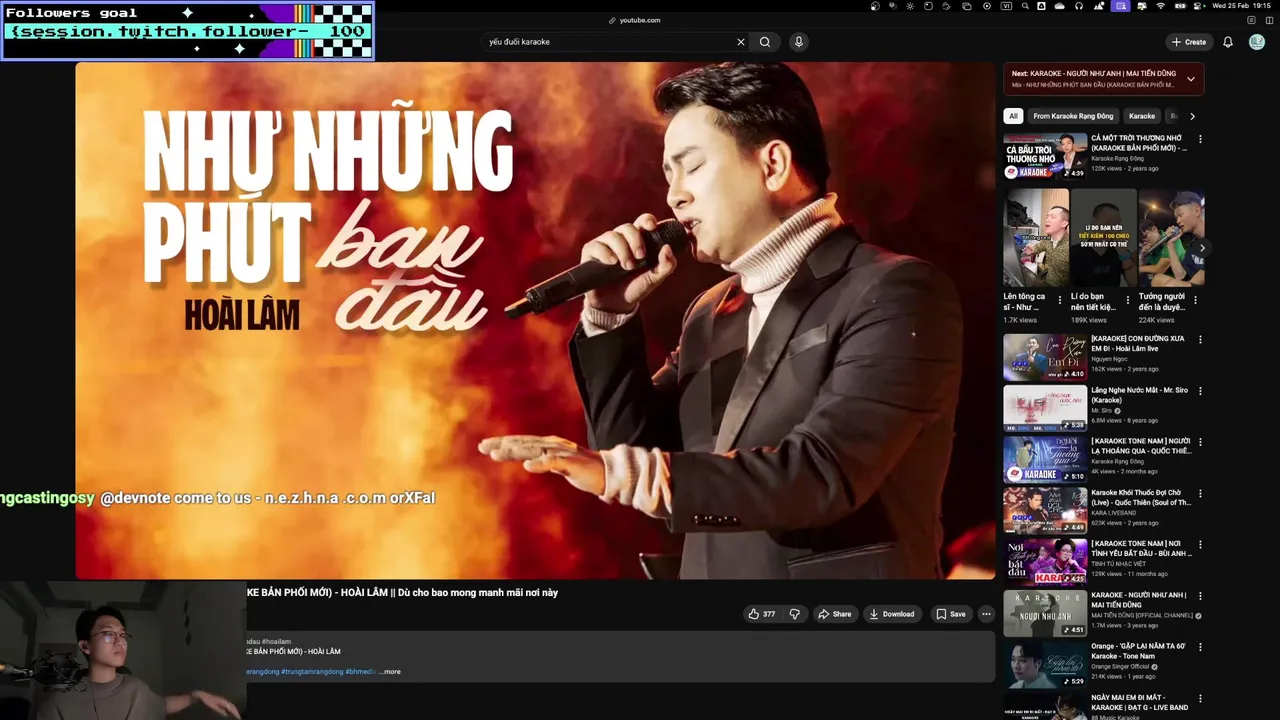This screenshot has height=720, width=1280.
Task: Open options for Cả Một Trời Thương Nhớ video
Action: pos(1200,139)
